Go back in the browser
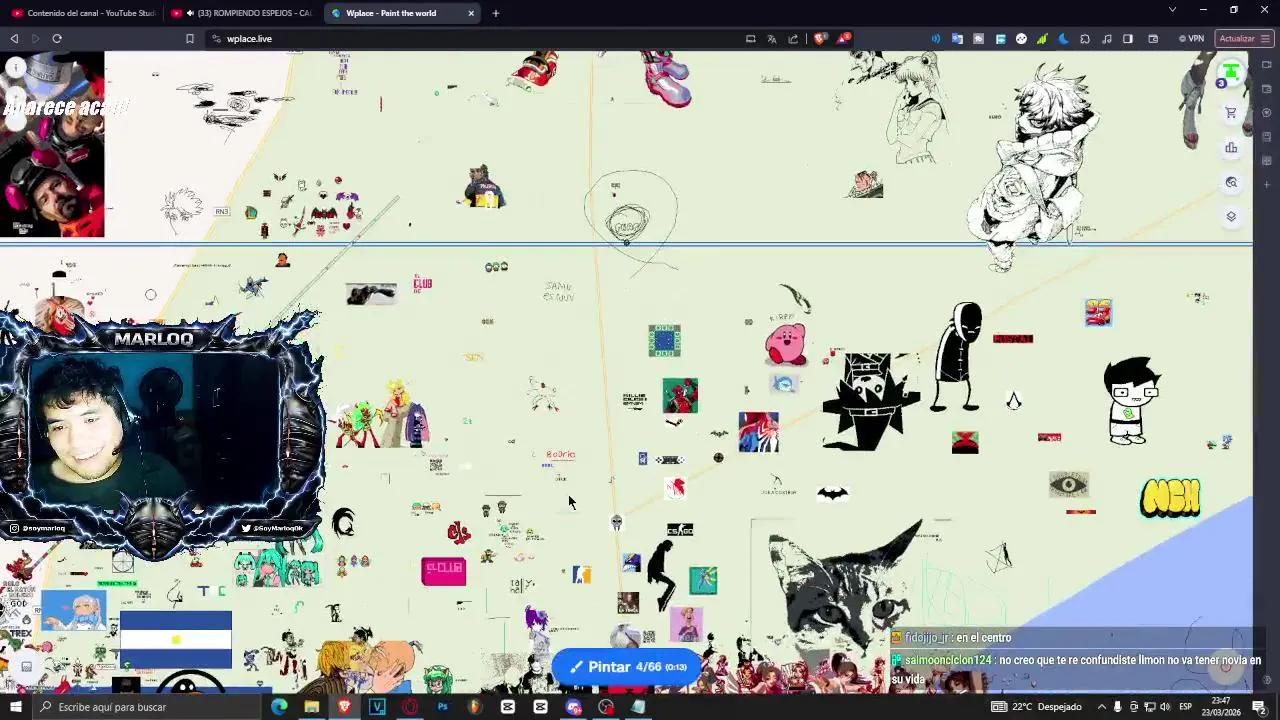Image resolution: width=1280 pixels, height=720 pixels. 14,39
